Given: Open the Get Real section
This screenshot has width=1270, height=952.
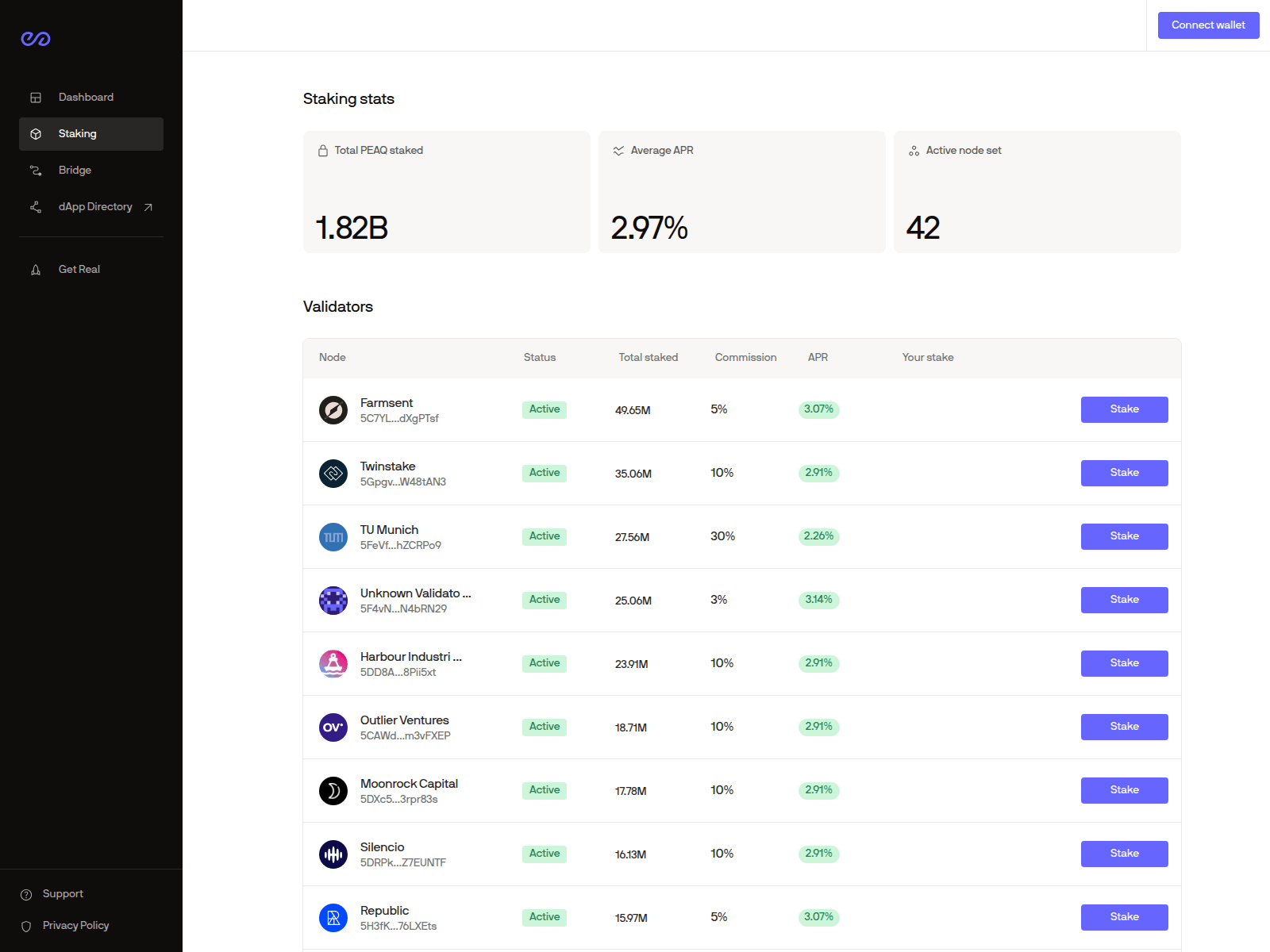Looking at the screenshot, I should (91, 270).
